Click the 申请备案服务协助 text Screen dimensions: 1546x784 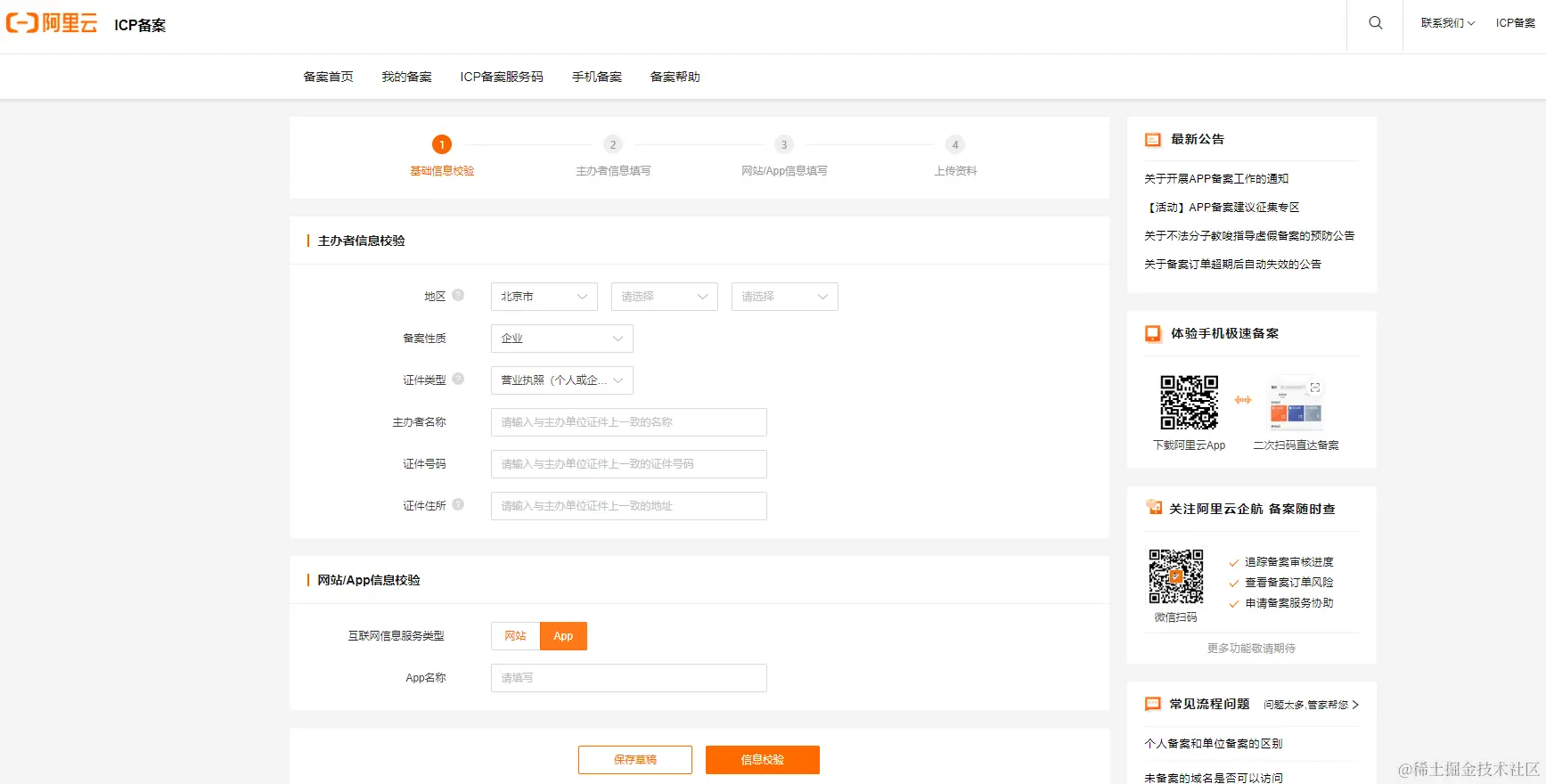(1289, 603)
